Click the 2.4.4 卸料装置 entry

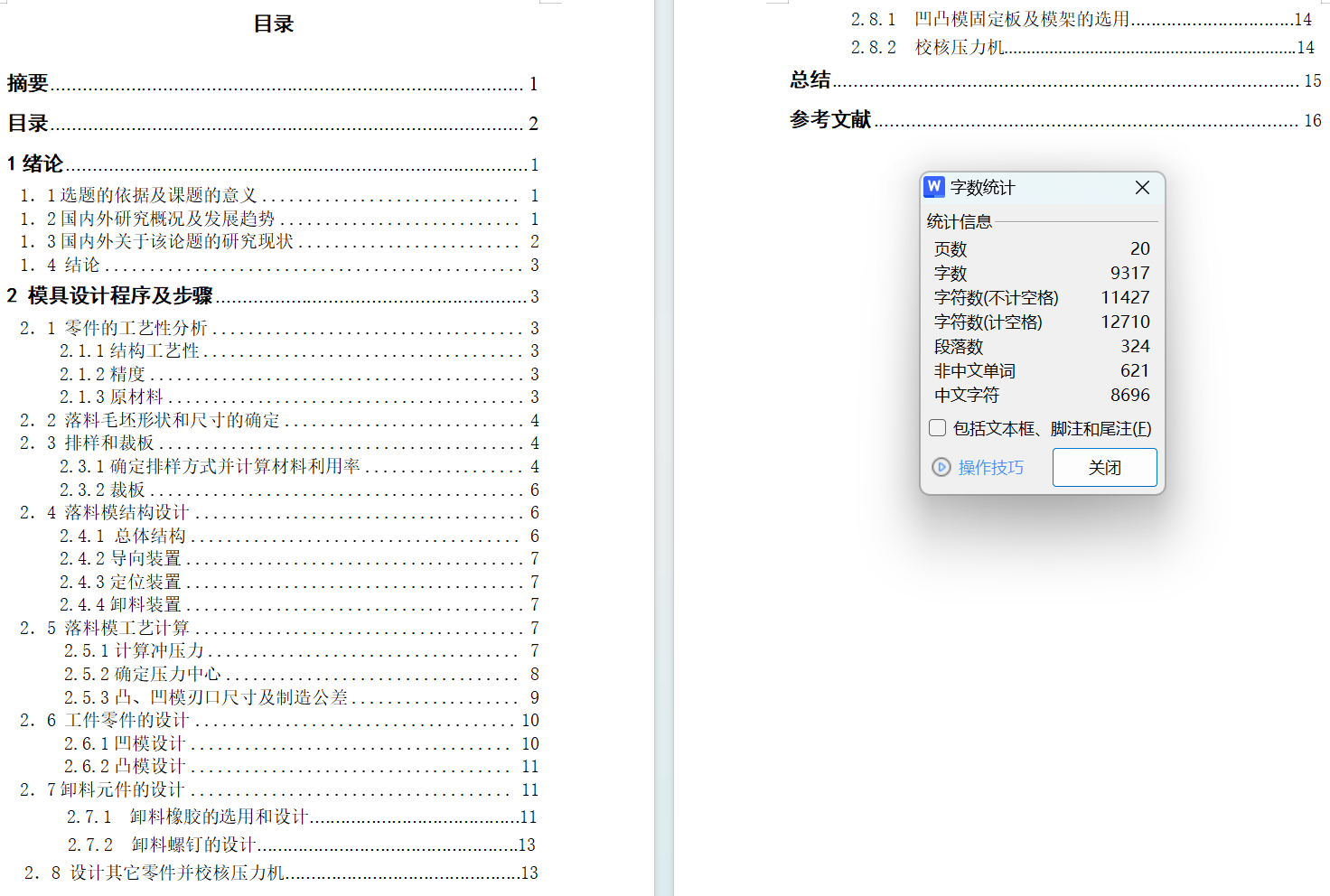tap(299, 604)
